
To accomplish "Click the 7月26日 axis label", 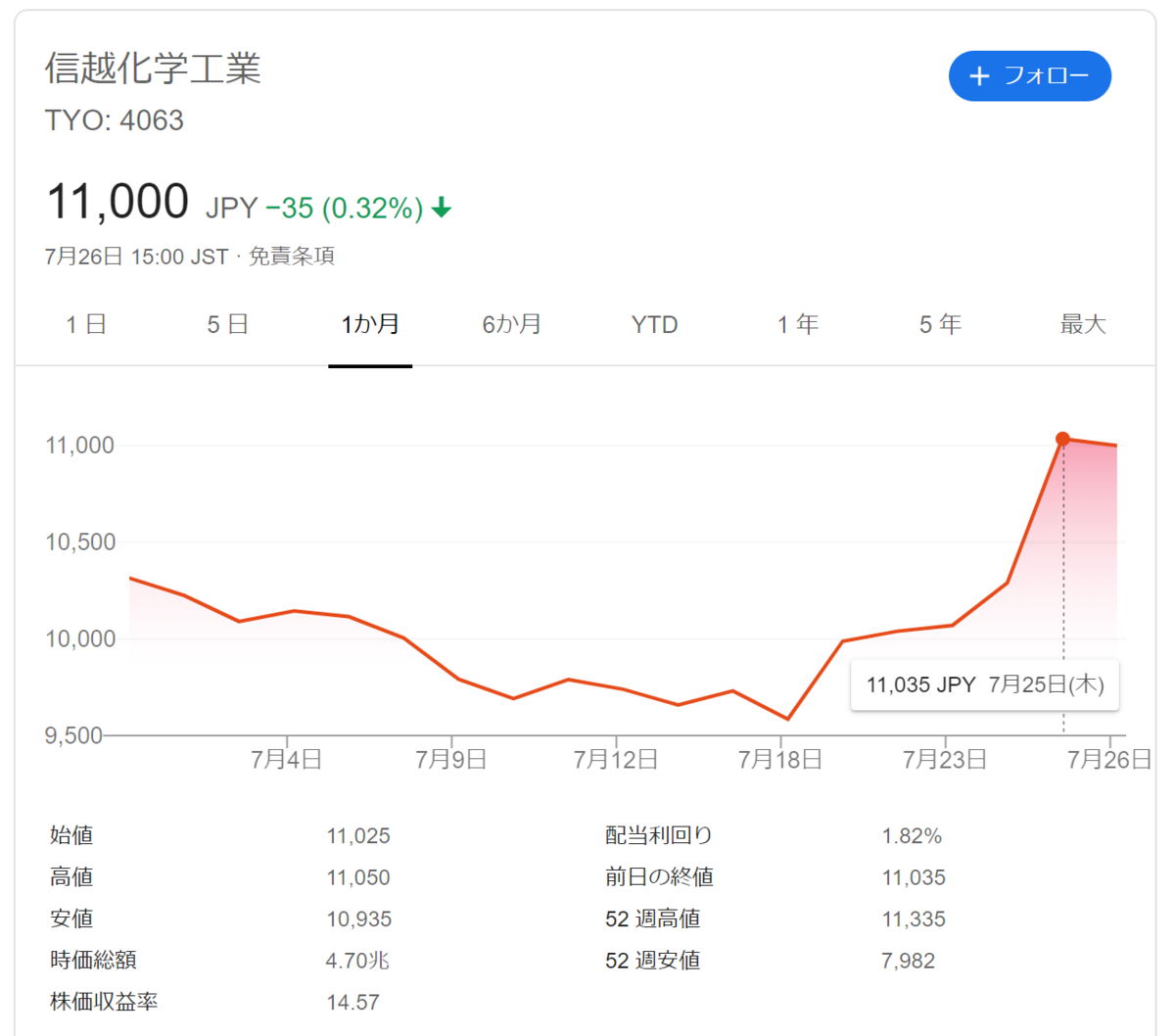I will 1109,760.
